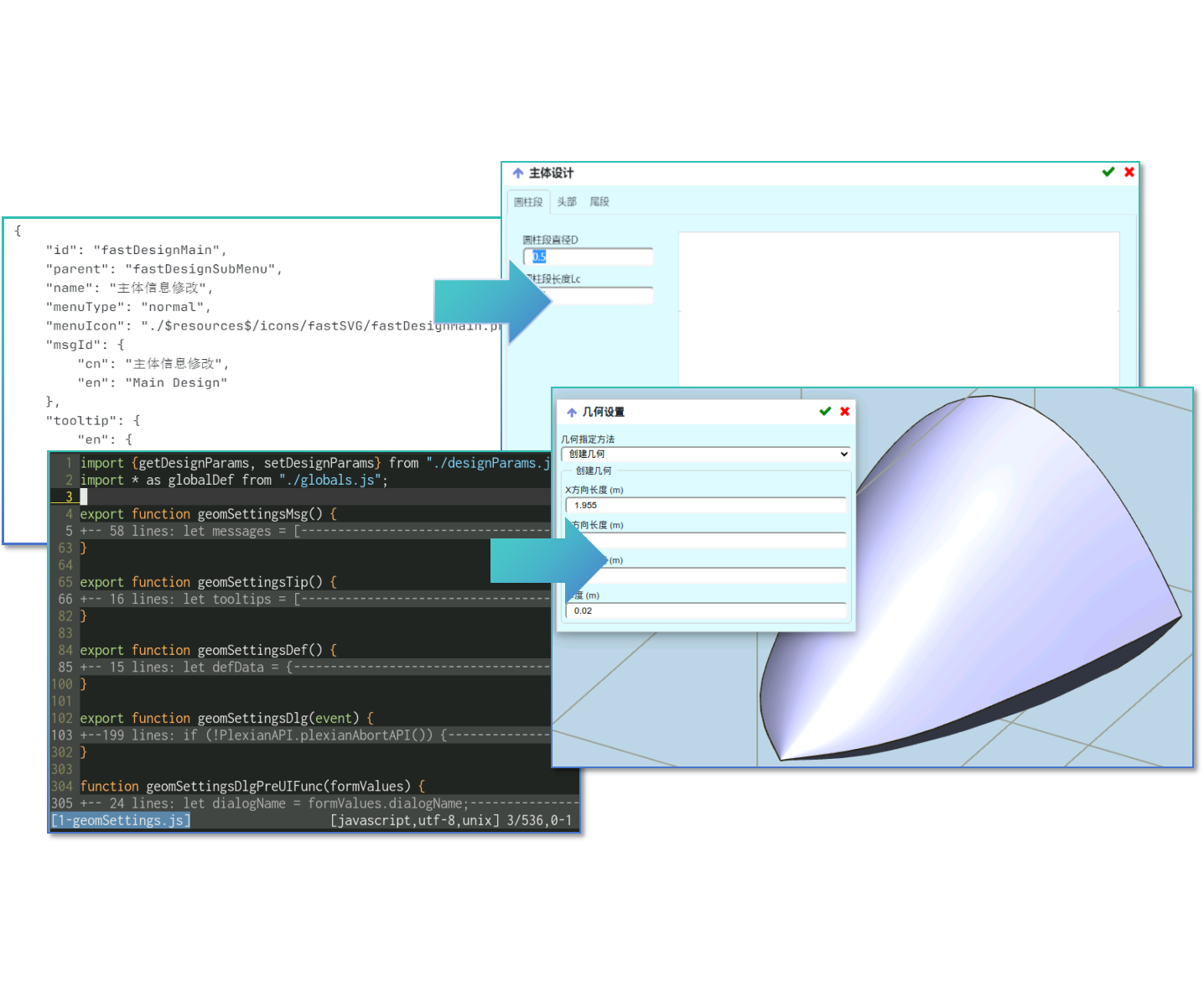The image size is (1204, 1003).
Task: Unfold the 199-line block at line 103
Action: [x=314, y=735]
